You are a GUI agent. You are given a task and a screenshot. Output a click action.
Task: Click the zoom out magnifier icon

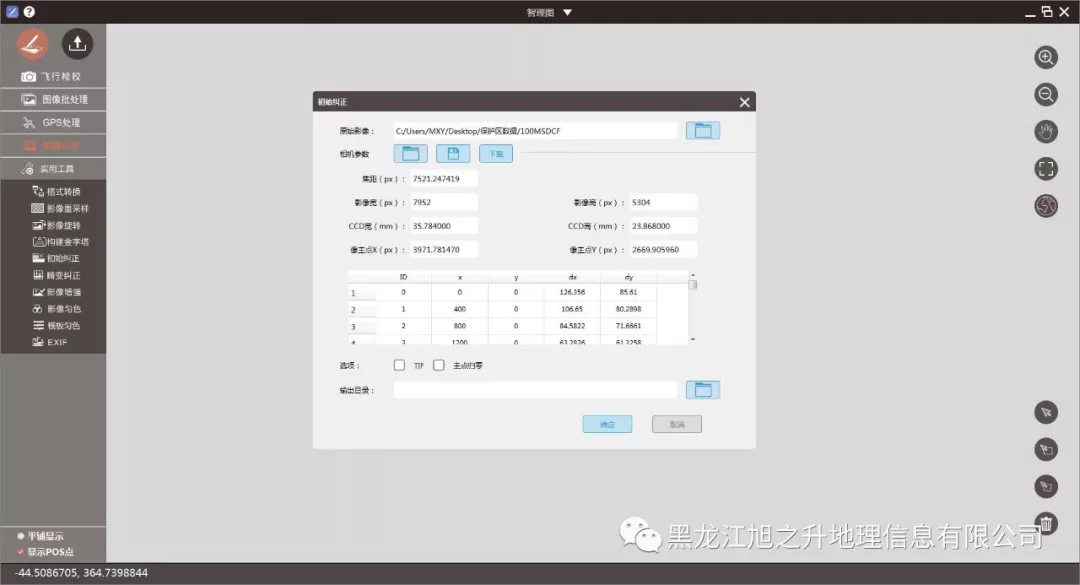coord(1046,94)
